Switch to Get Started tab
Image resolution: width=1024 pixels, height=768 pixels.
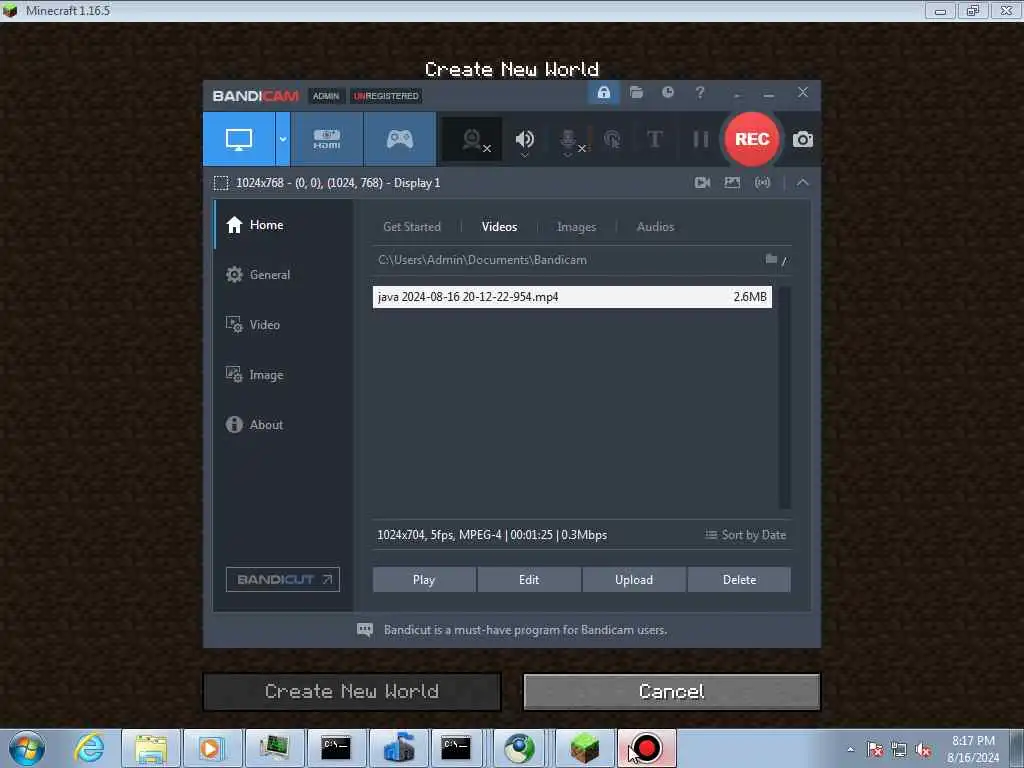pos(411,227)
